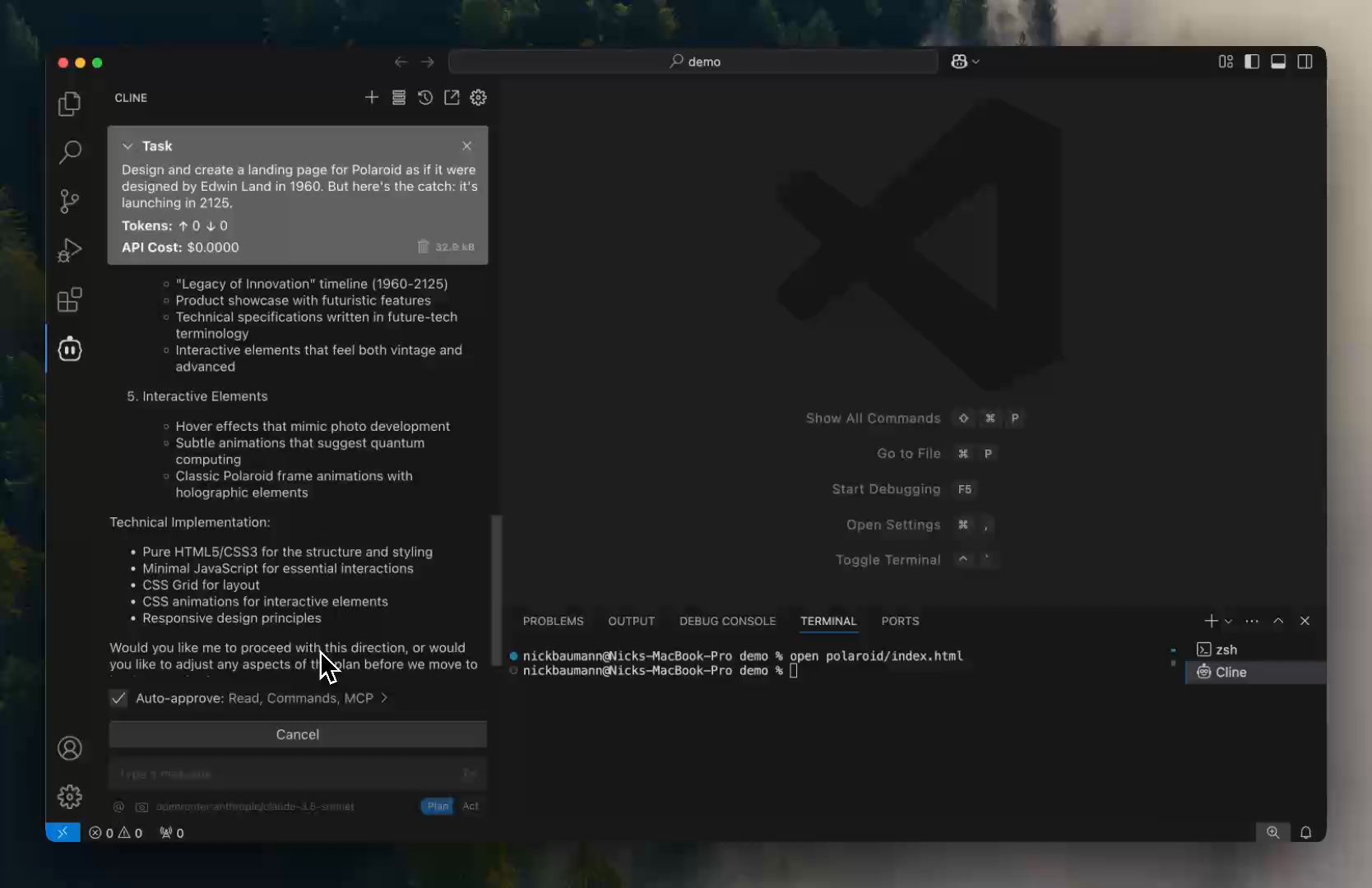Click Cline history clock icon

pyautogui.click(x=425, y=98)
